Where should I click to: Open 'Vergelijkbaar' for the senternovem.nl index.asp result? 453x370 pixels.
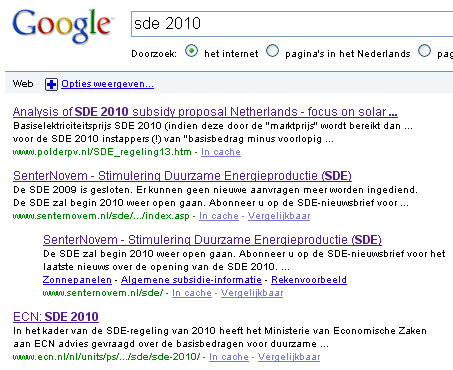click(279, 216)
